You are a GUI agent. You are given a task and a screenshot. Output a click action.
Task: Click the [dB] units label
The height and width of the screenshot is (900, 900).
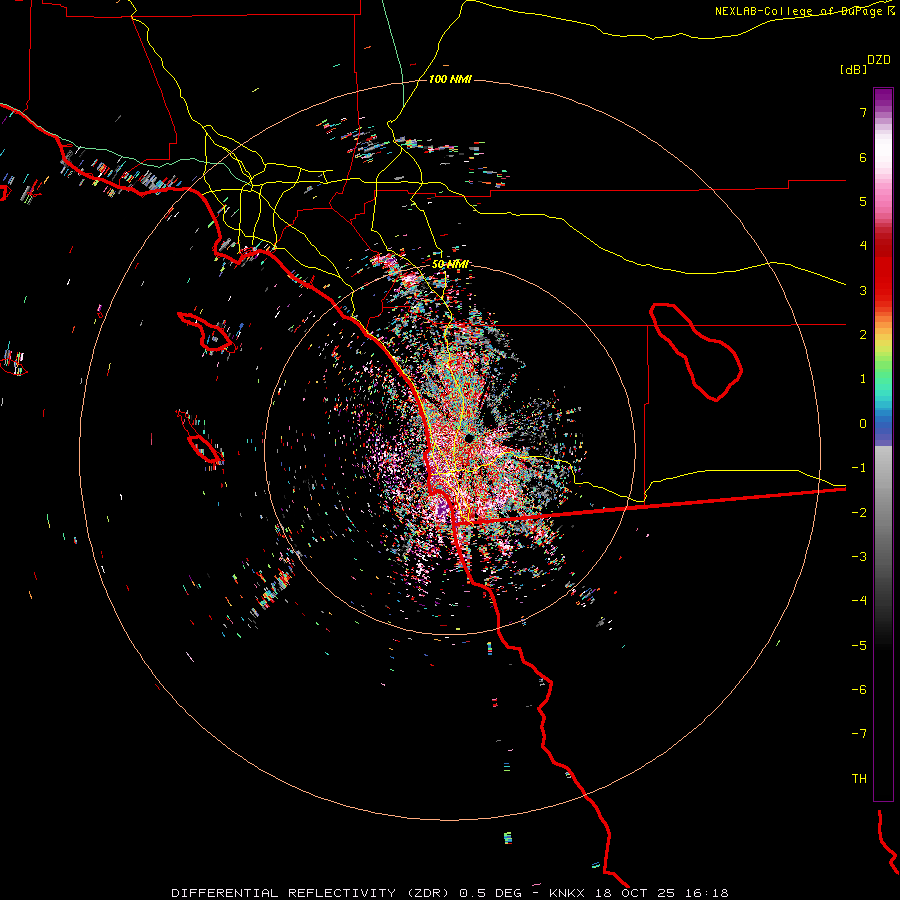854,69
